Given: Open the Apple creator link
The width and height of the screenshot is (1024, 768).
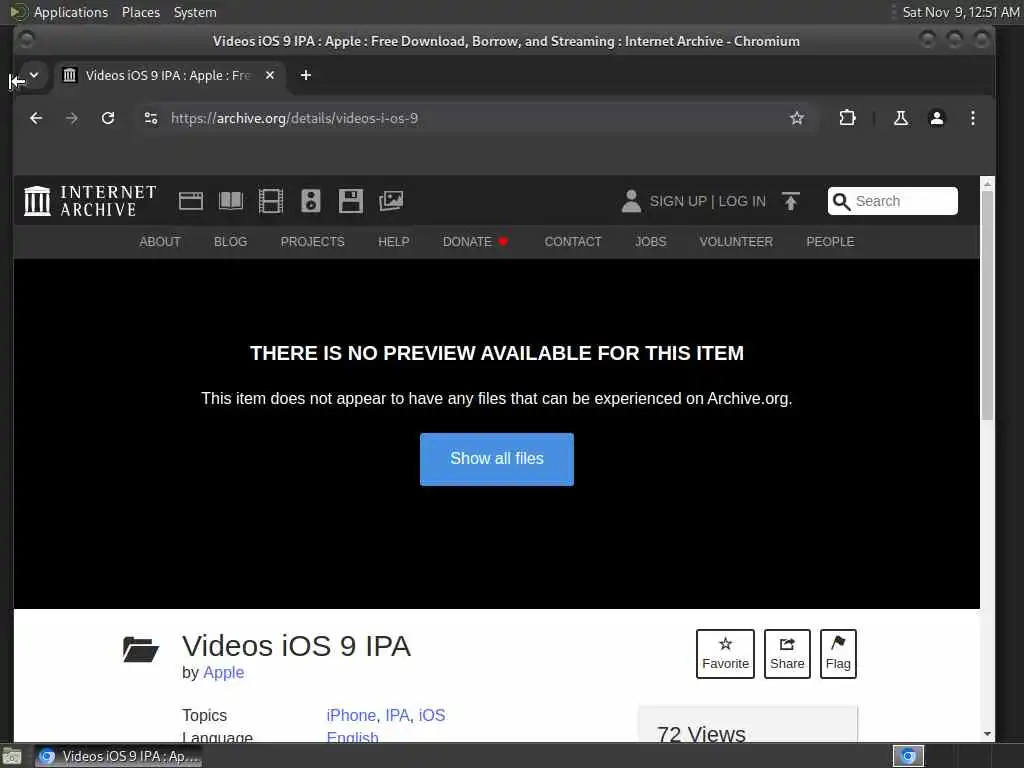Looking at the screenshot, I should pos(223,672).
